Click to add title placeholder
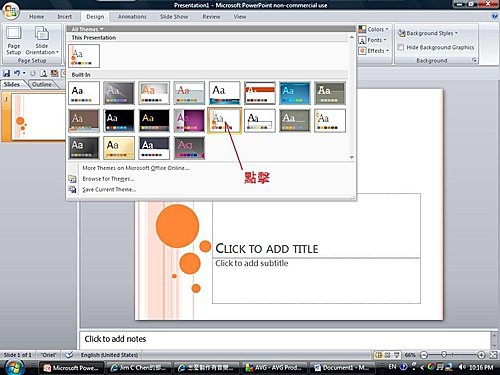 316,225
